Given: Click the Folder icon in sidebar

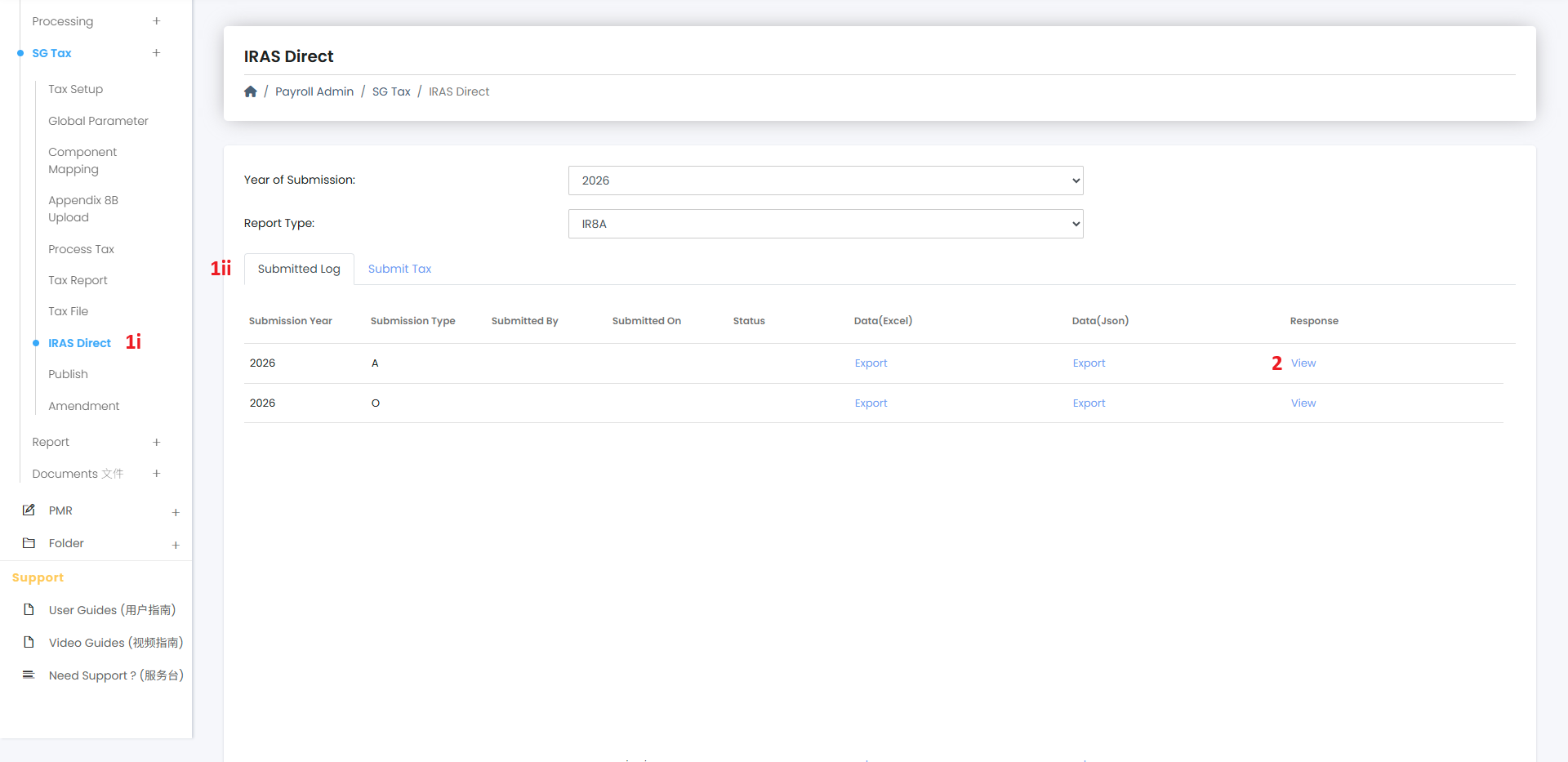Looking at the screenshot, I should [29, 543].
